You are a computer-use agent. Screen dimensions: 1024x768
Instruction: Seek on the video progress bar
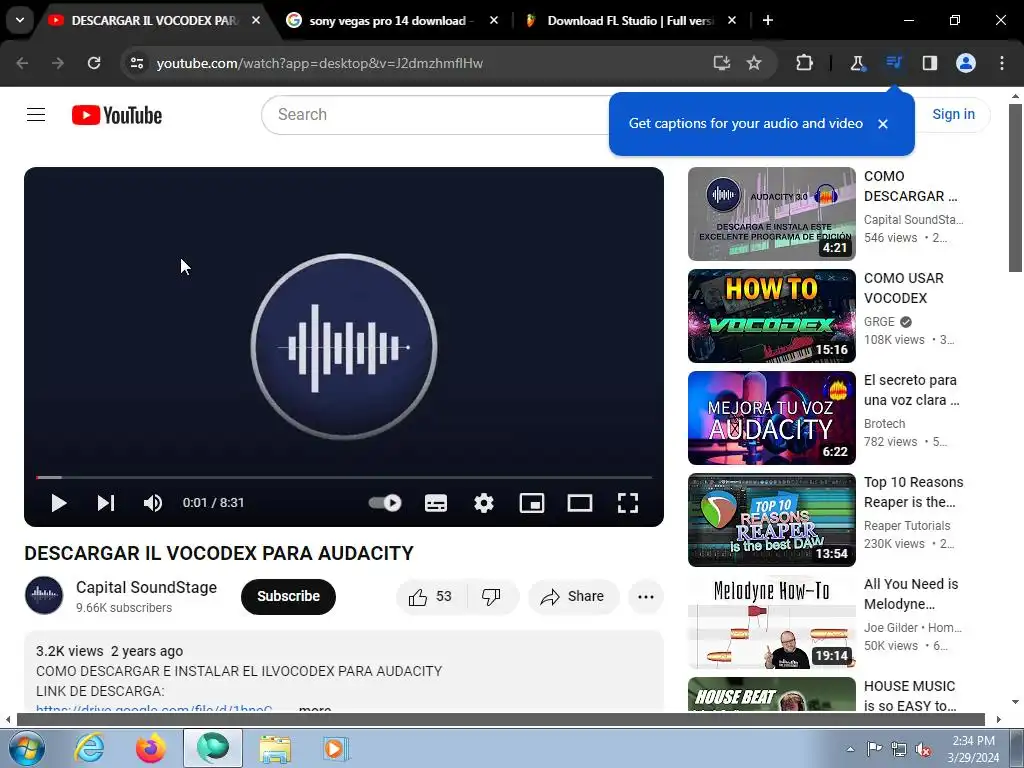344,477
